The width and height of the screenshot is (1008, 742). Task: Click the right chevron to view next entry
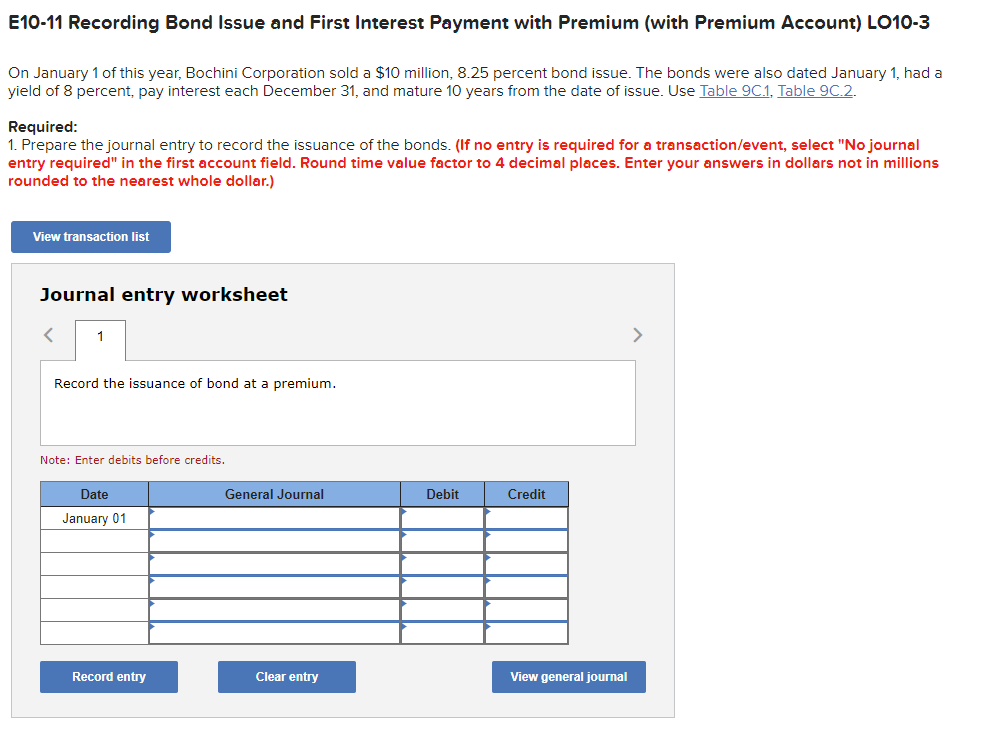click(637, 335)
